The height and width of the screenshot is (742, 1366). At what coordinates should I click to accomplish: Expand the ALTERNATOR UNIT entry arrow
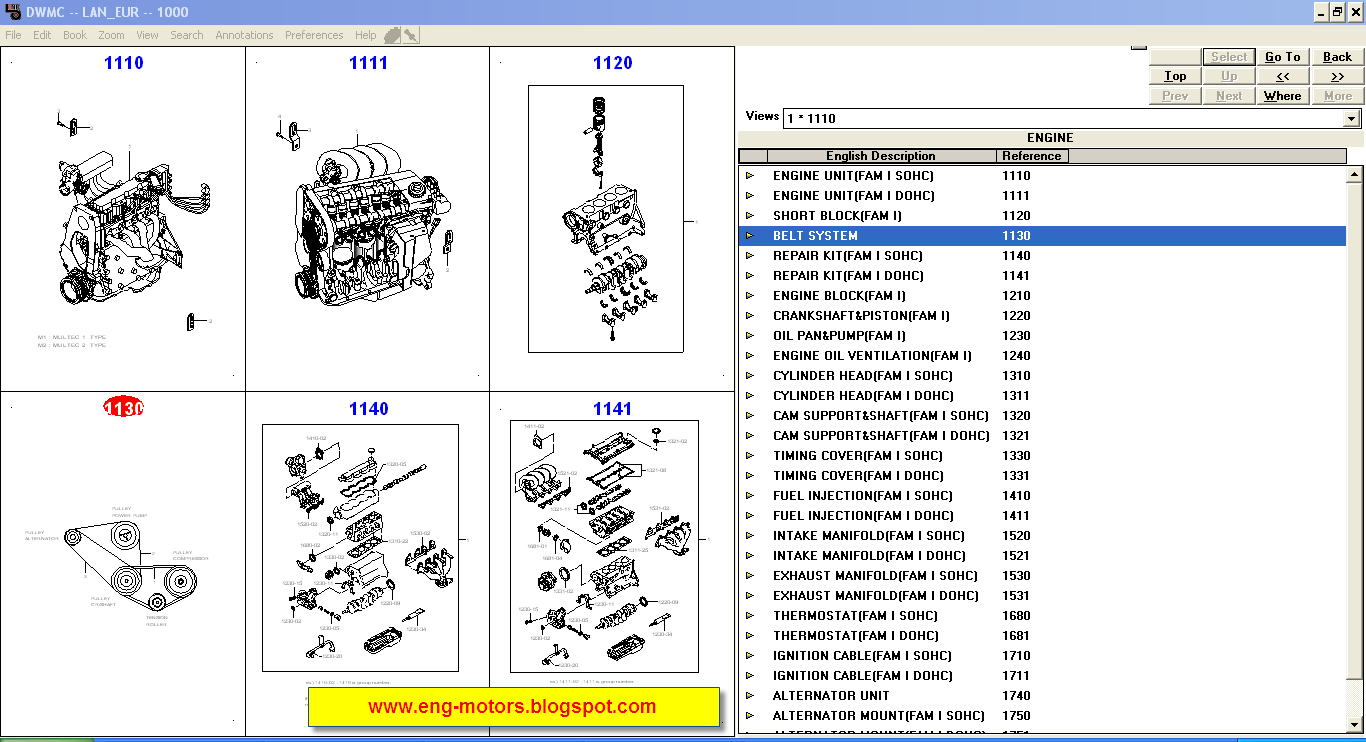click(x=751, y=695)
